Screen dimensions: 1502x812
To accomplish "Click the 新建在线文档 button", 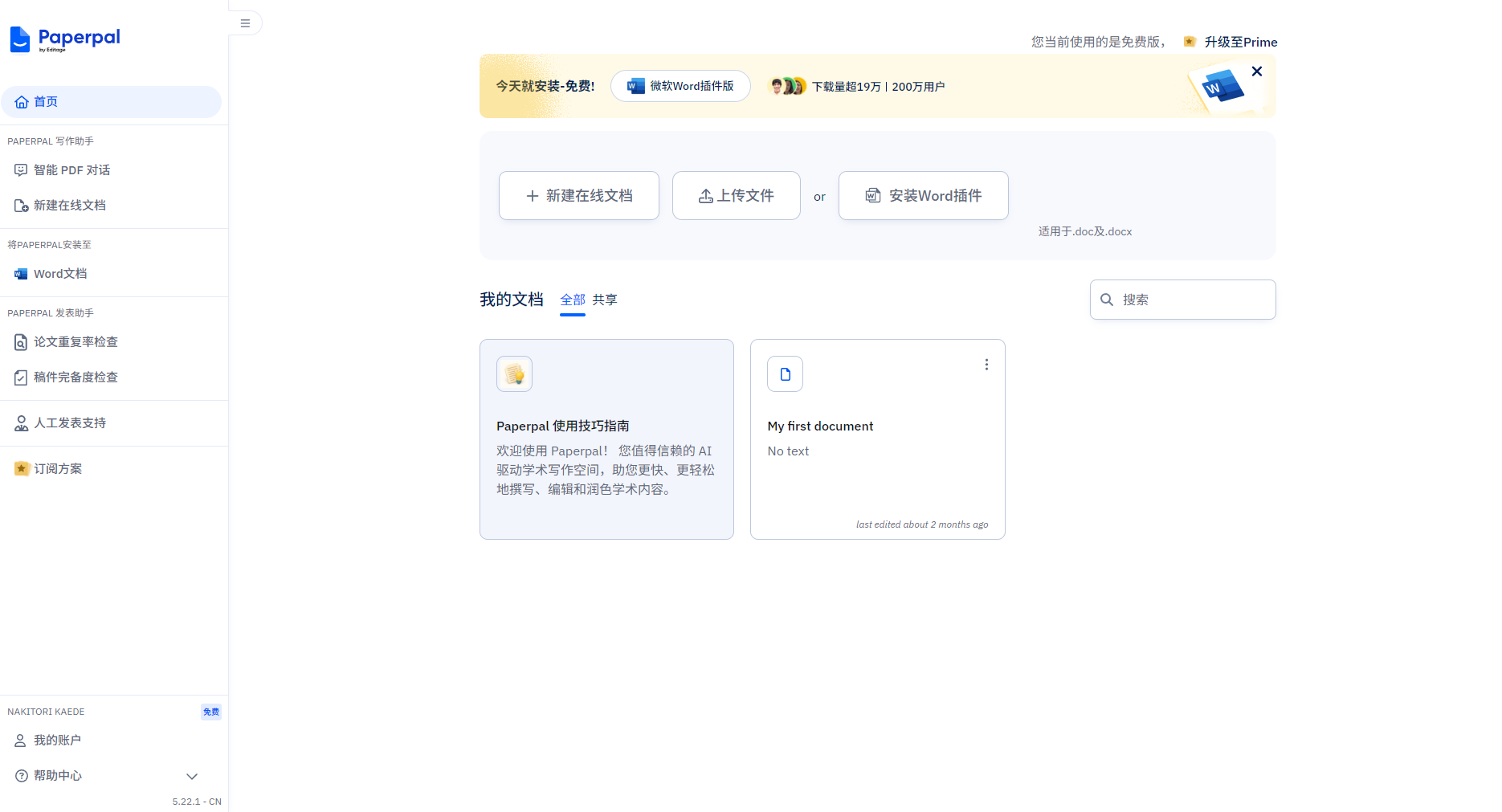I will 579,196.
